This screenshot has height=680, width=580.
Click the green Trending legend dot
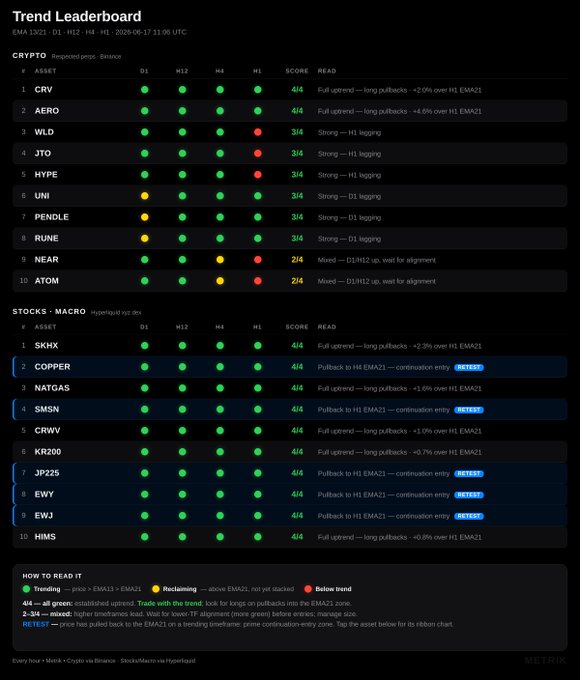click(x=26, y=589)
